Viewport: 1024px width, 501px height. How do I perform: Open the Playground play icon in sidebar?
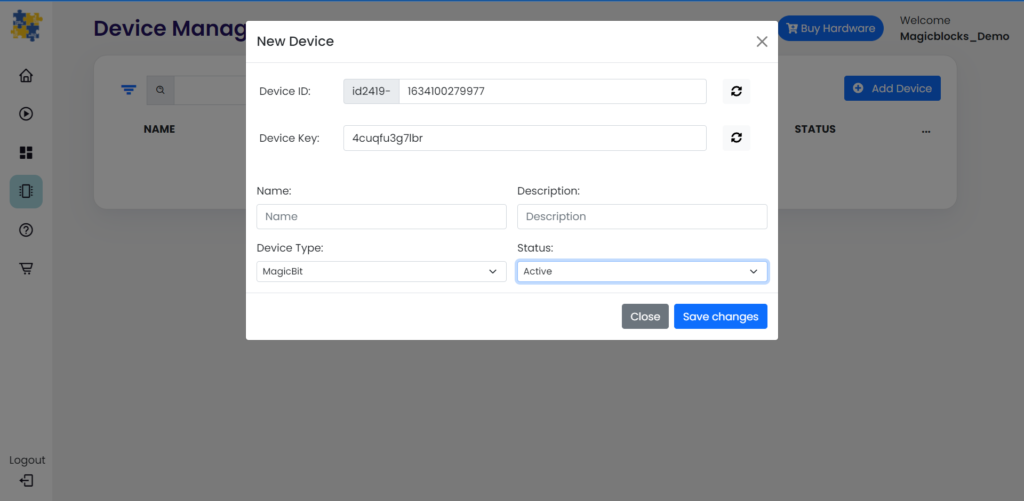(x=26, y=113)
